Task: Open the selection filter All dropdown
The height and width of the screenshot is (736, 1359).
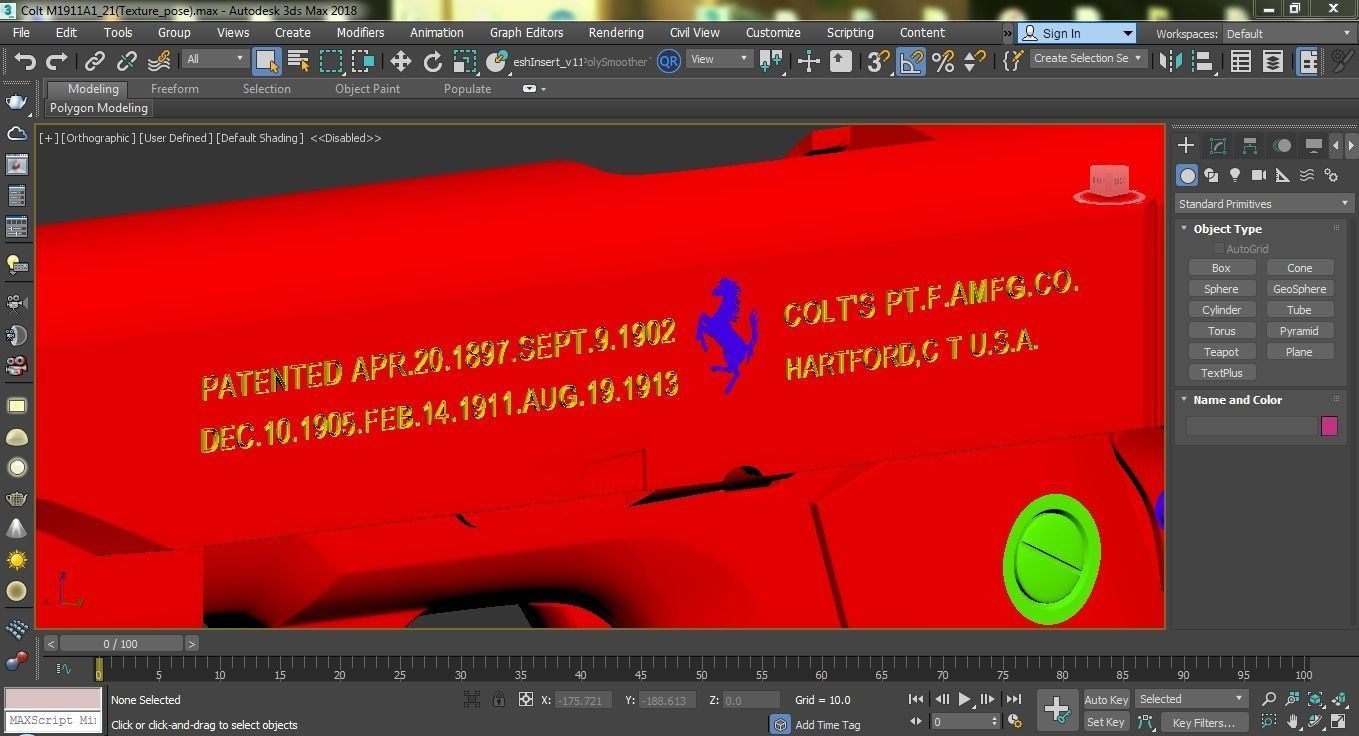Action: 215,59
